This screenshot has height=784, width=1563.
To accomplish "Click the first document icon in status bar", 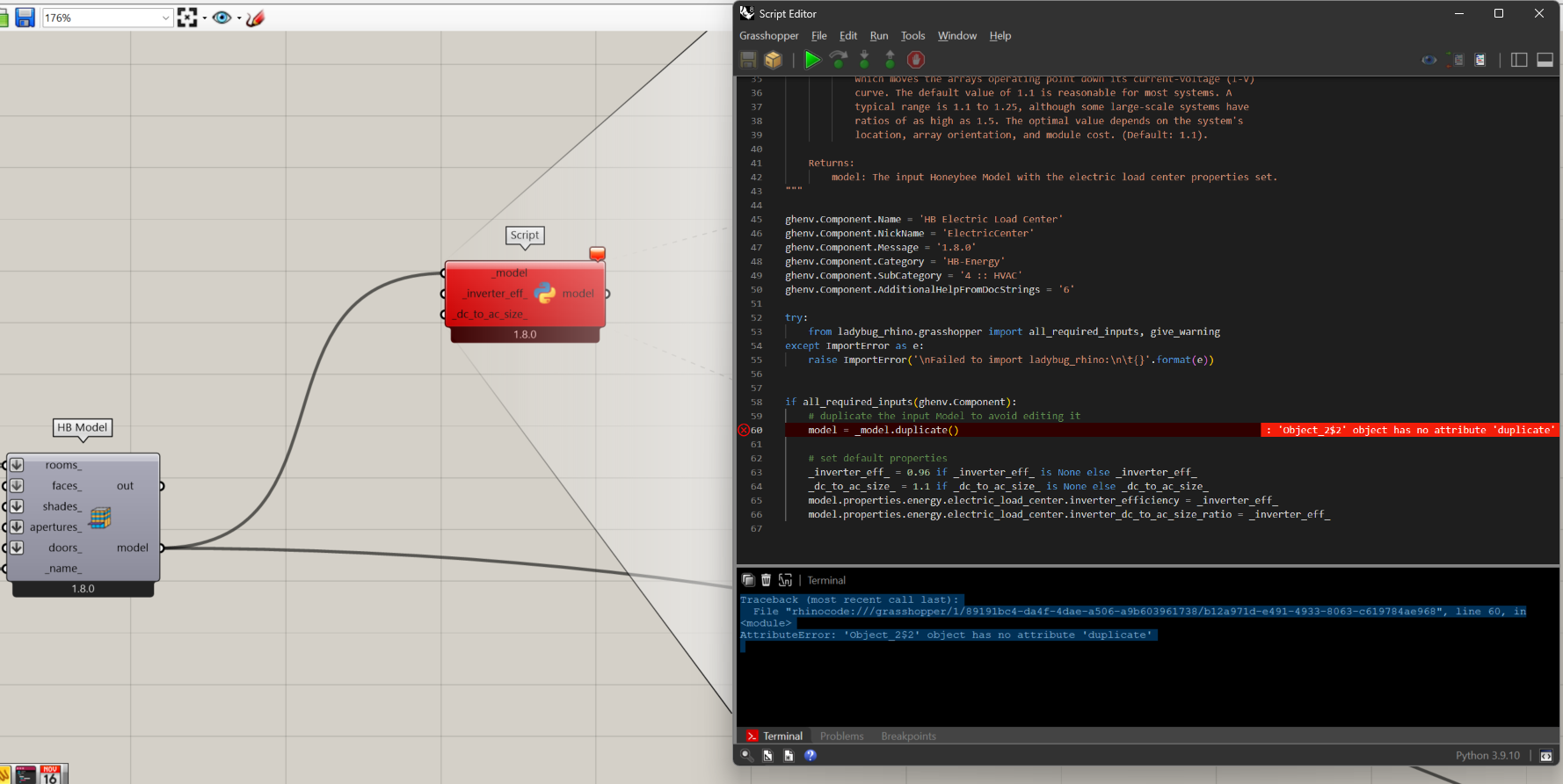I will (767, 756).
